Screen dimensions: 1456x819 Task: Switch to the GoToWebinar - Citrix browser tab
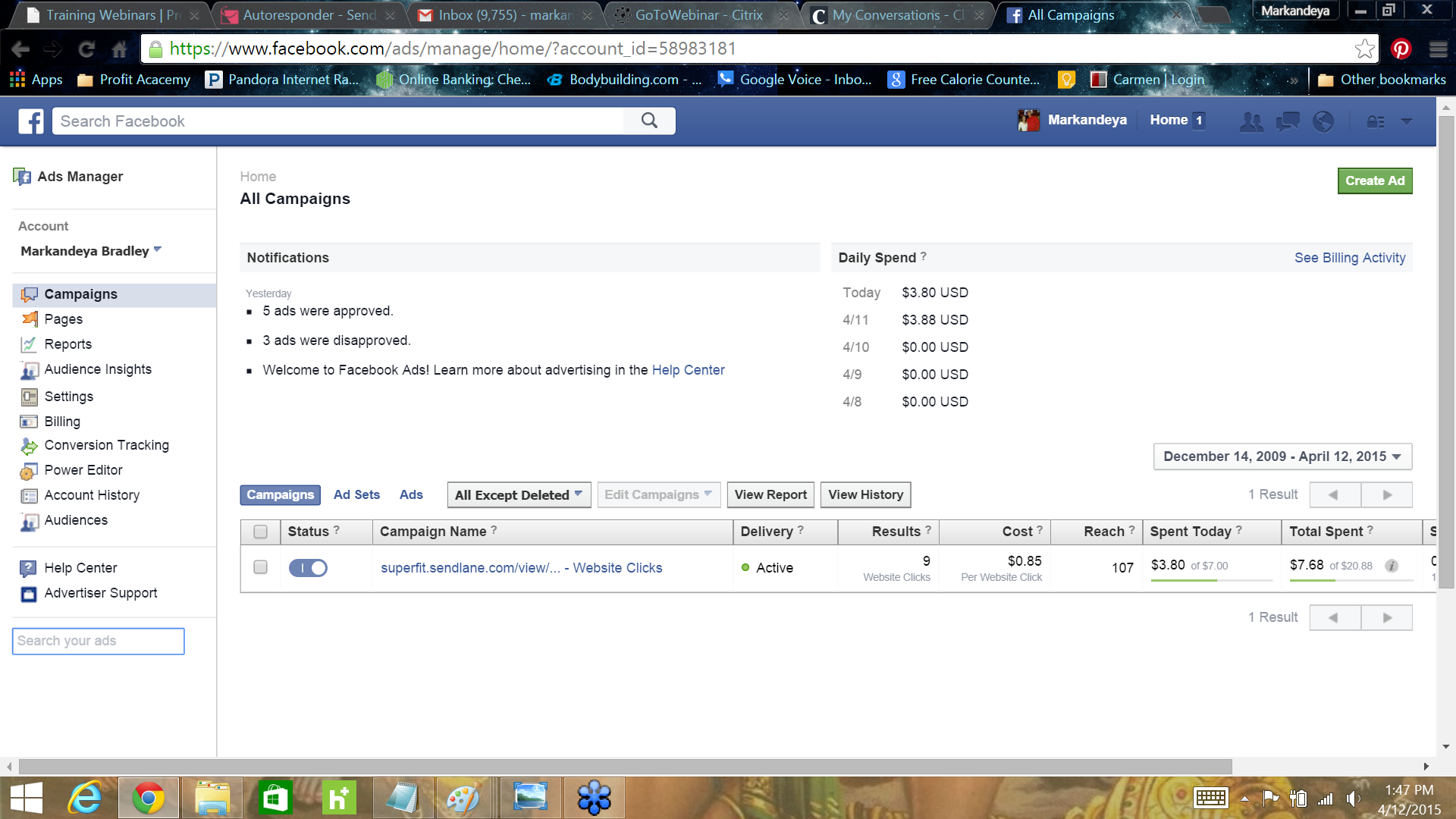coord(698,15)
